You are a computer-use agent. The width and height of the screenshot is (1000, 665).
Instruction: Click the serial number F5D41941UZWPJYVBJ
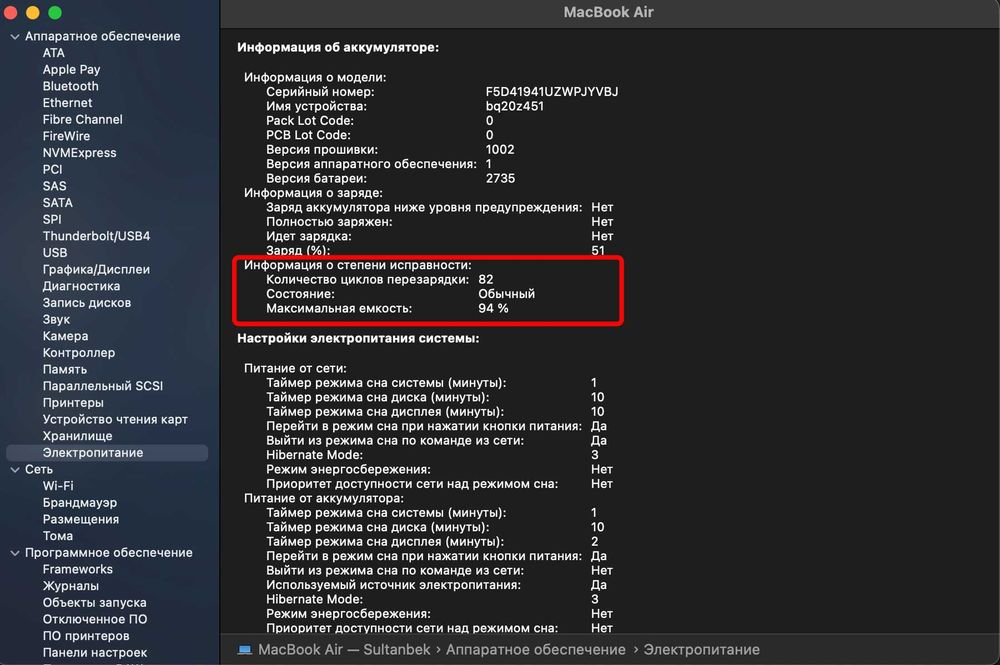click(552, 92)
